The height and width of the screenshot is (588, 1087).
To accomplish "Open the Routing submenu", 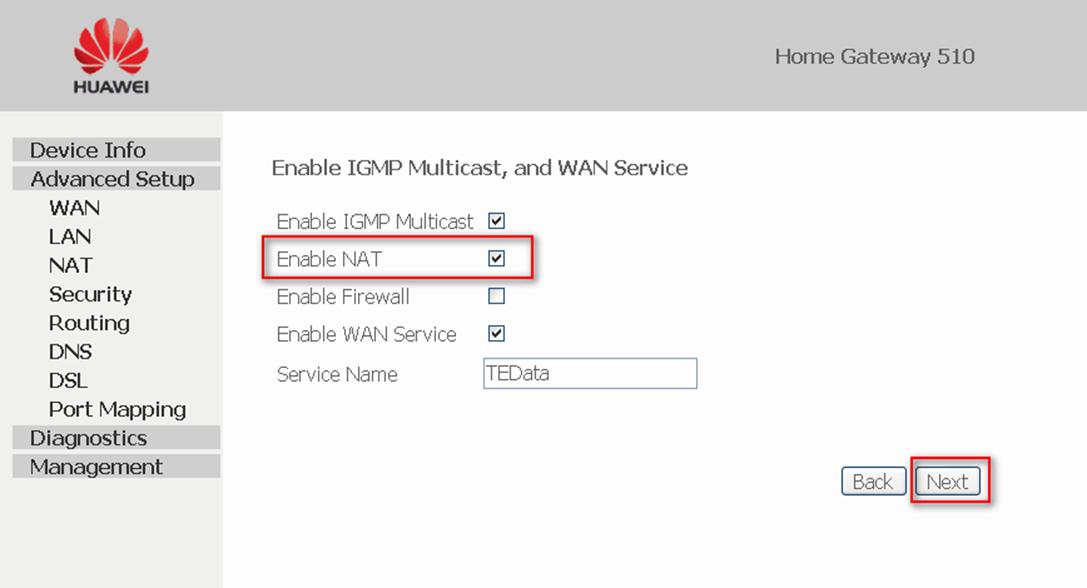I will tap(89, 323).
